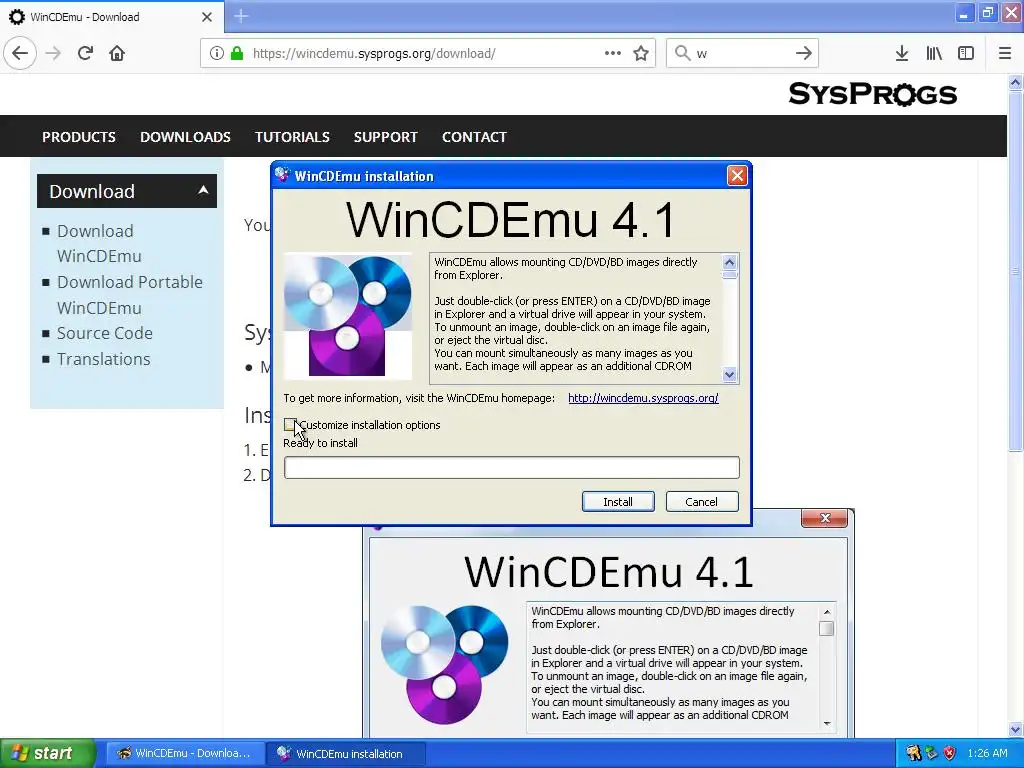
Task: Open the PRODUCTS menu
Action: pyautogui.click(x=79, y=137)
